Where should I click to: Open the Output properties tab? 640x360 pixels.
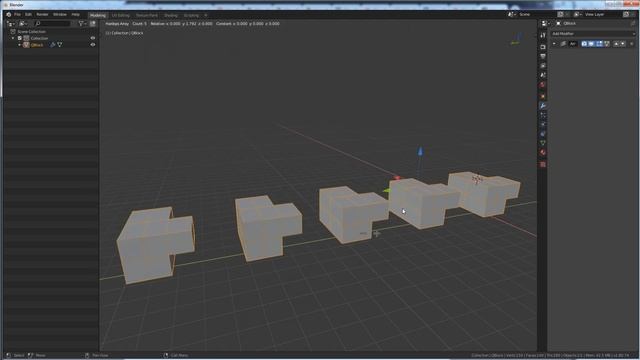(543, 56)
